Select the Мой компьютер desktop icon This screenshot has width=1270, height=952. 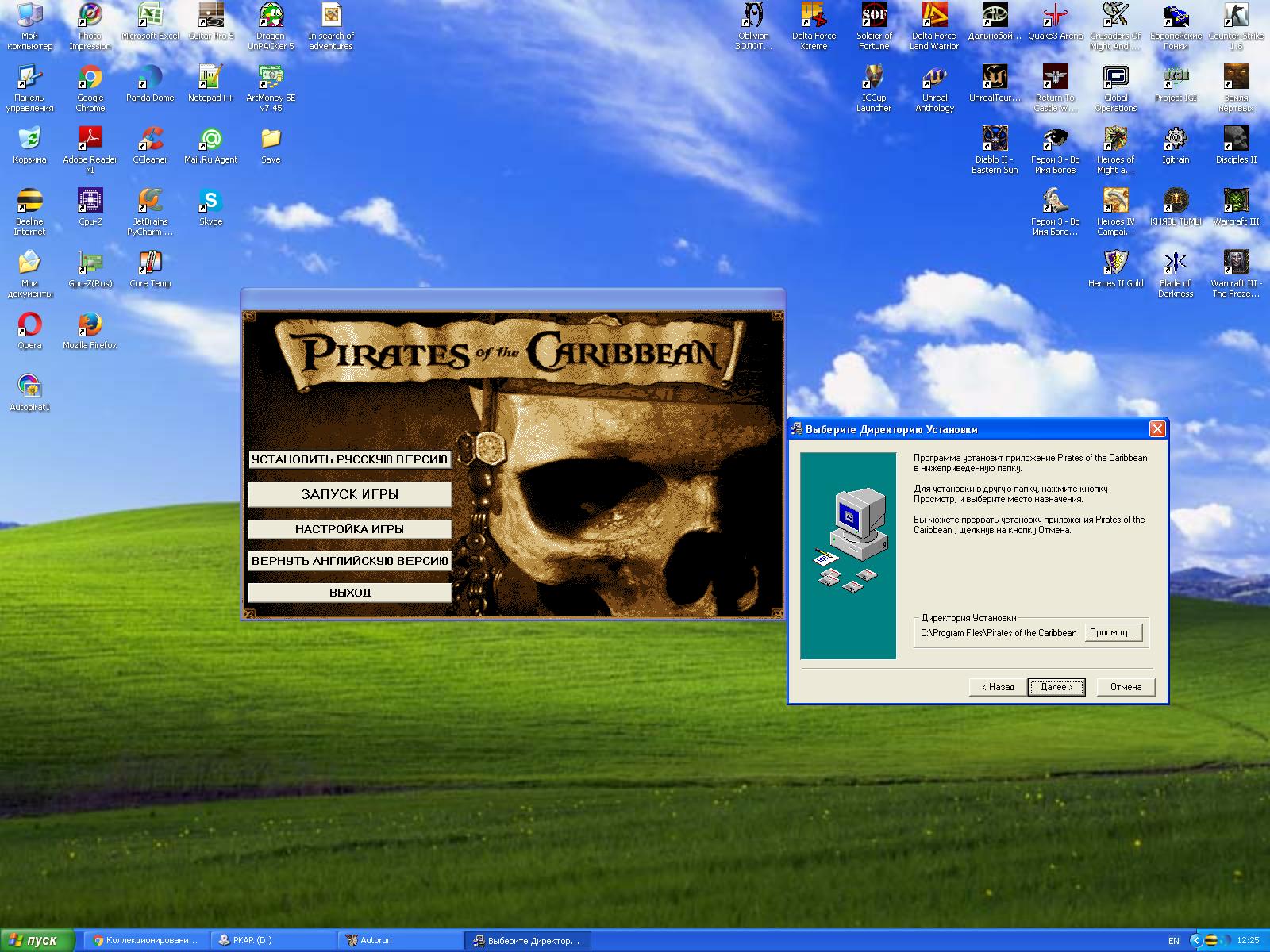29,26
